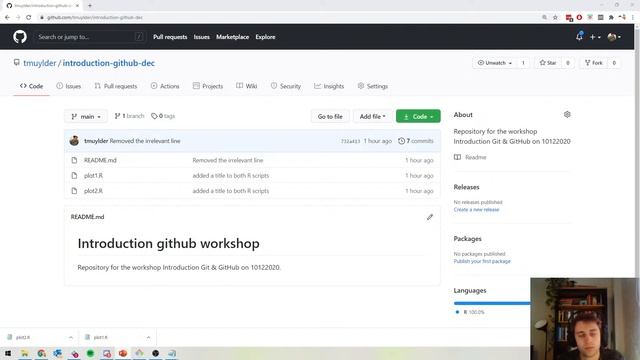
Task: Click the Removed the irrelevant line commit message
Action: (x=145, y=141)
